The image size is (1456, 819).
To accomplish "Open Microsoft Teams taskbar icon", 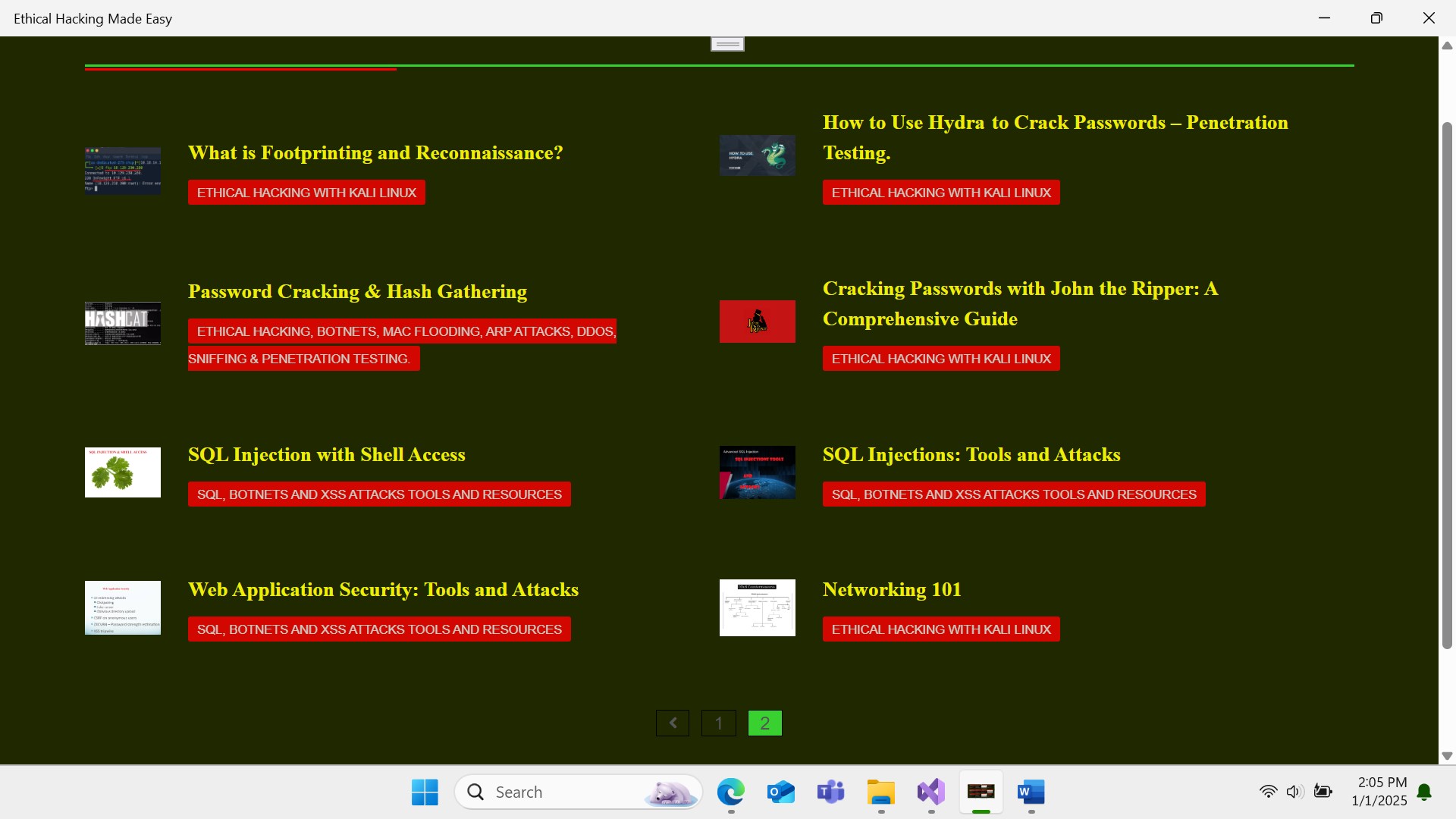I will [x=830, y=792].
